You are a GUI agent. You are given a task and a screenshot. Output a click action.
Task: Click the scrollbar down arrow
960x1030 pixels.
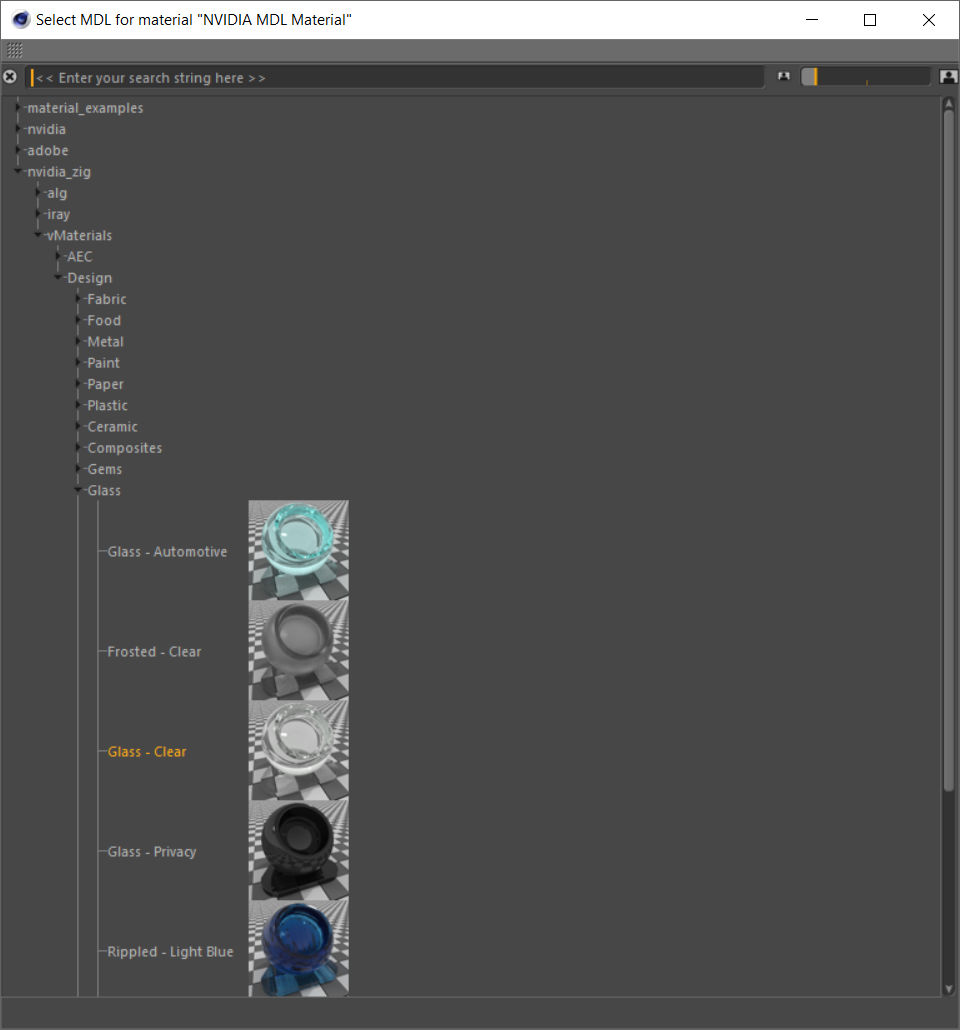[x=948, y=989]
